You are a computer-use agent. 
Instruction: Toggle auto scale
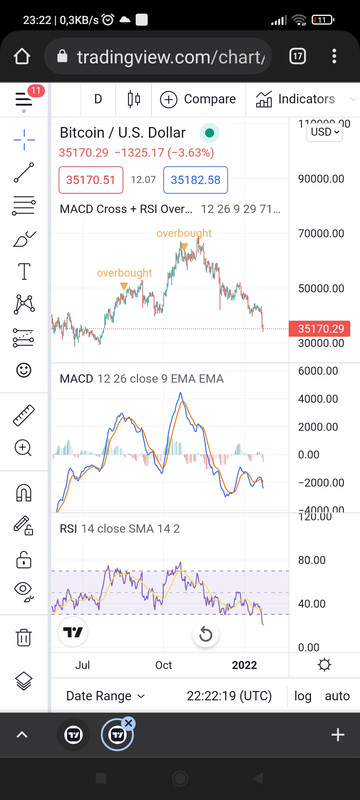coord(337,696)
